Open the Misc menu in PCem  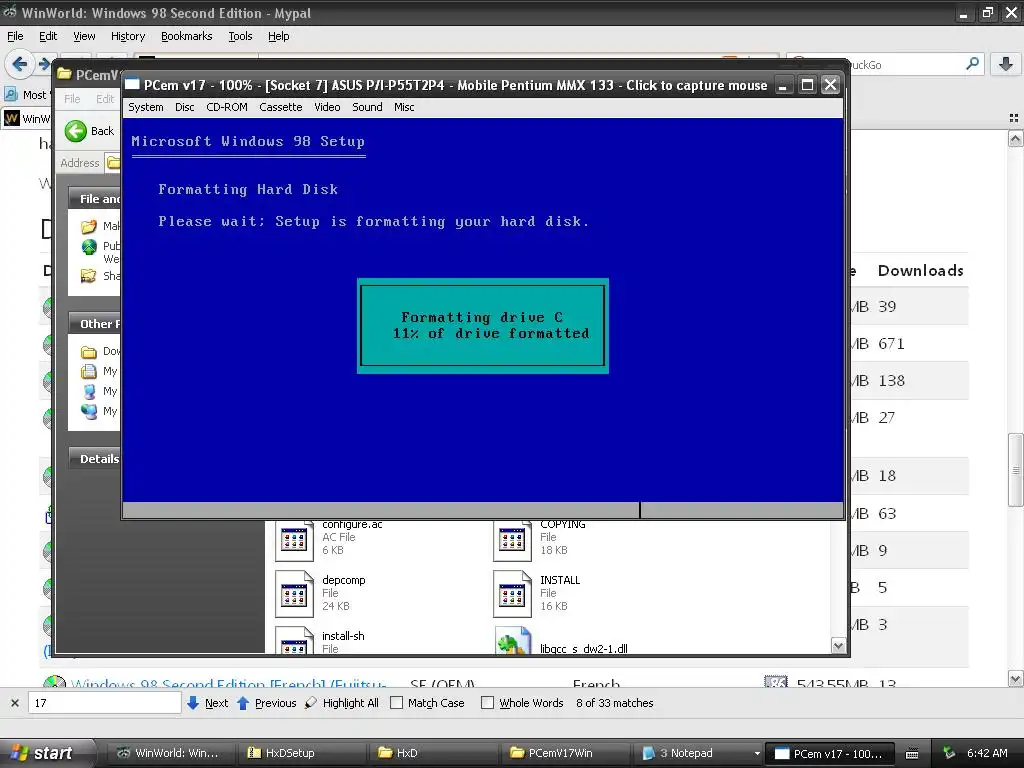tap(404, 107)
